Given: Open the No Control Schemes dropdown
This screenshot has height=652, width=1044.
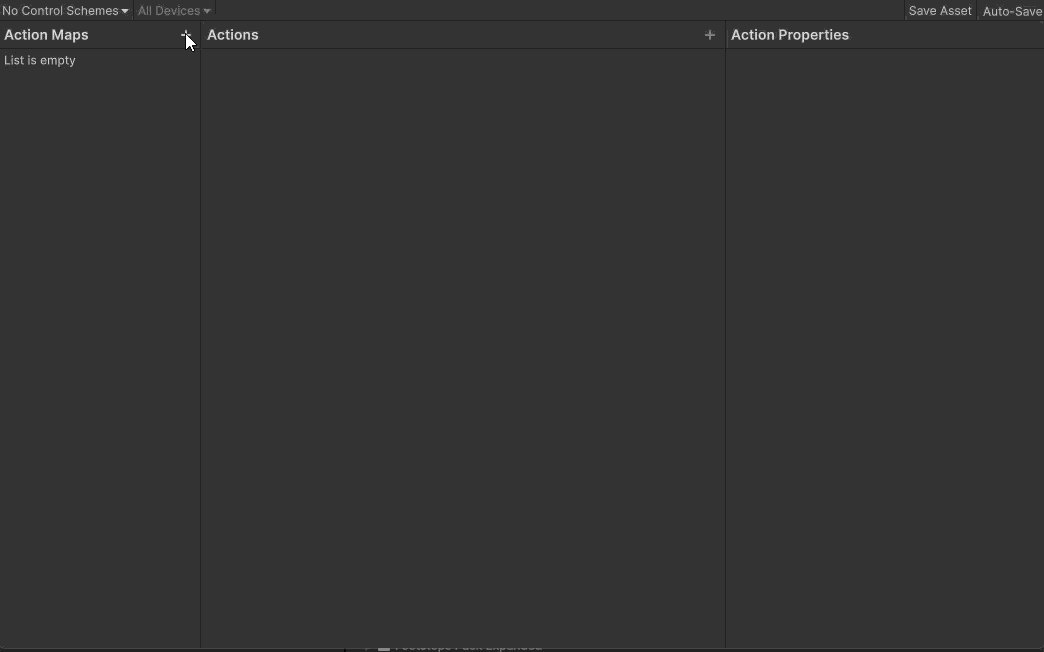Looking at the screenshot, I should tap(65, 11).
